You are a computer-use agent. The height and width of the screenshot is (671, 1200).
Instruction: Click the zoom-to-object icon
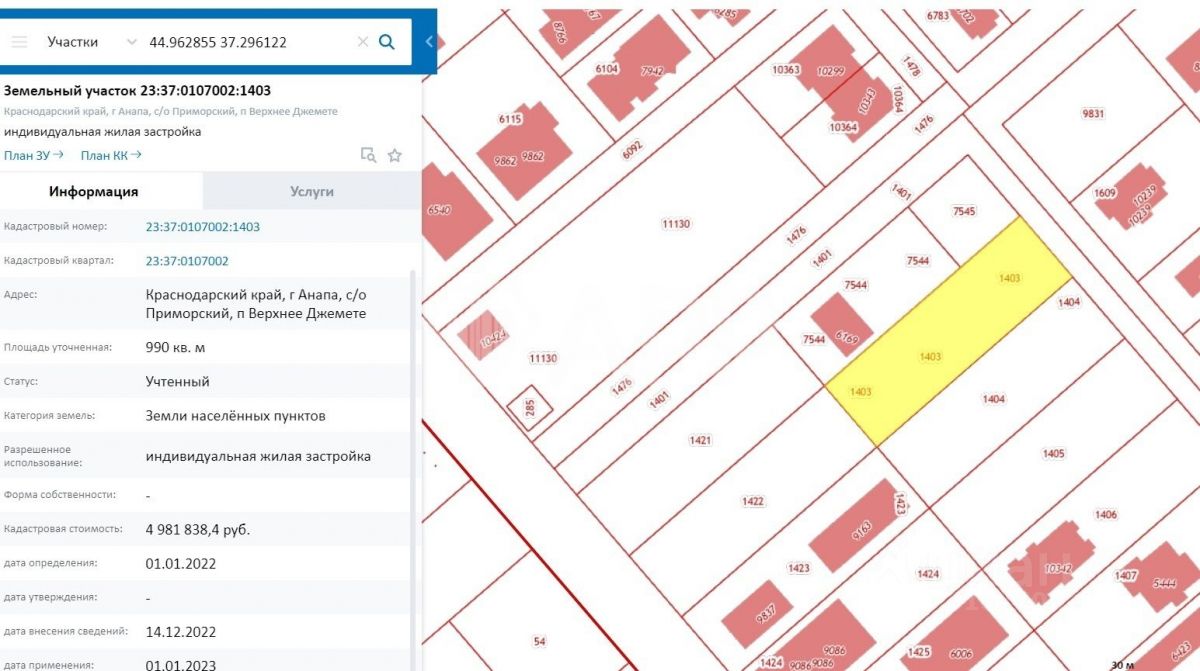pos(368,155)
